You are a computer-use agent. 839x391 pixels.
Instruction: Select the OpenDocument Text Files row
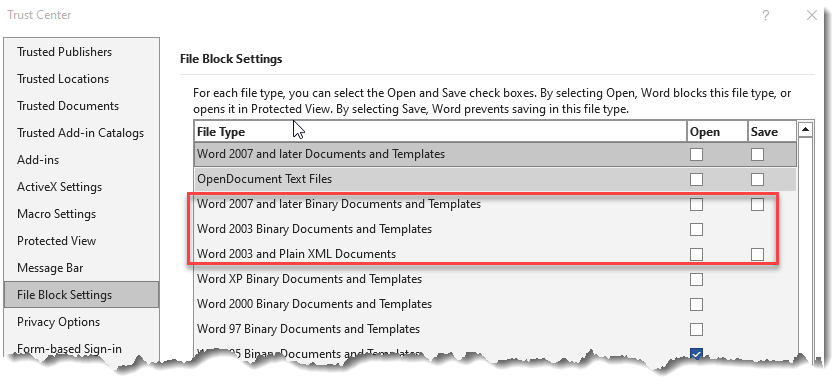(495, 179)
